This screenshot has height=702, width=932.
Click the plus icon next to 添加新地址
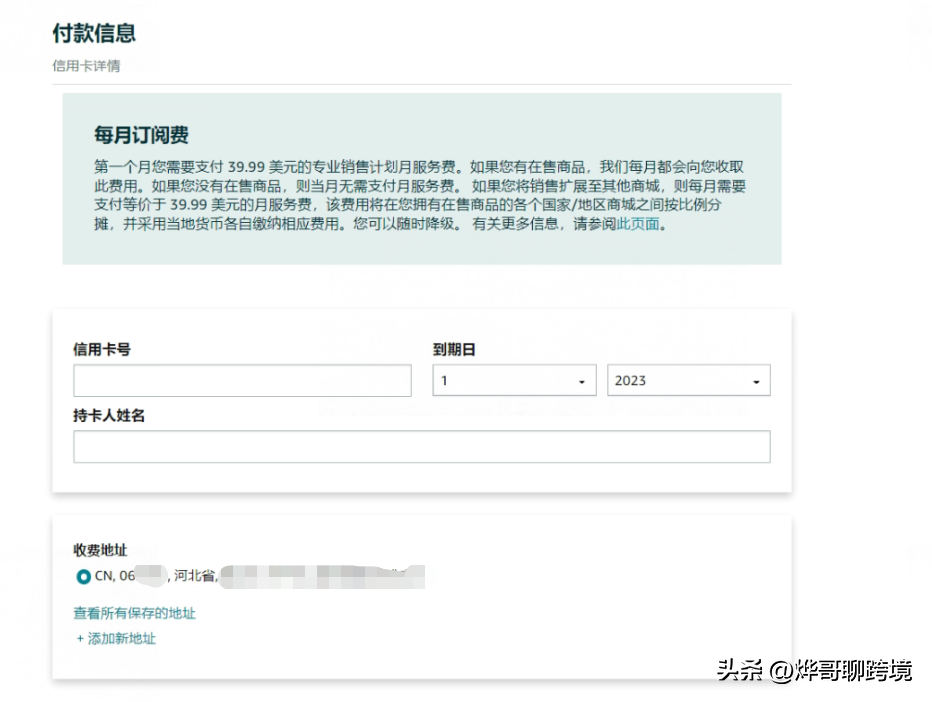[80, 638]
